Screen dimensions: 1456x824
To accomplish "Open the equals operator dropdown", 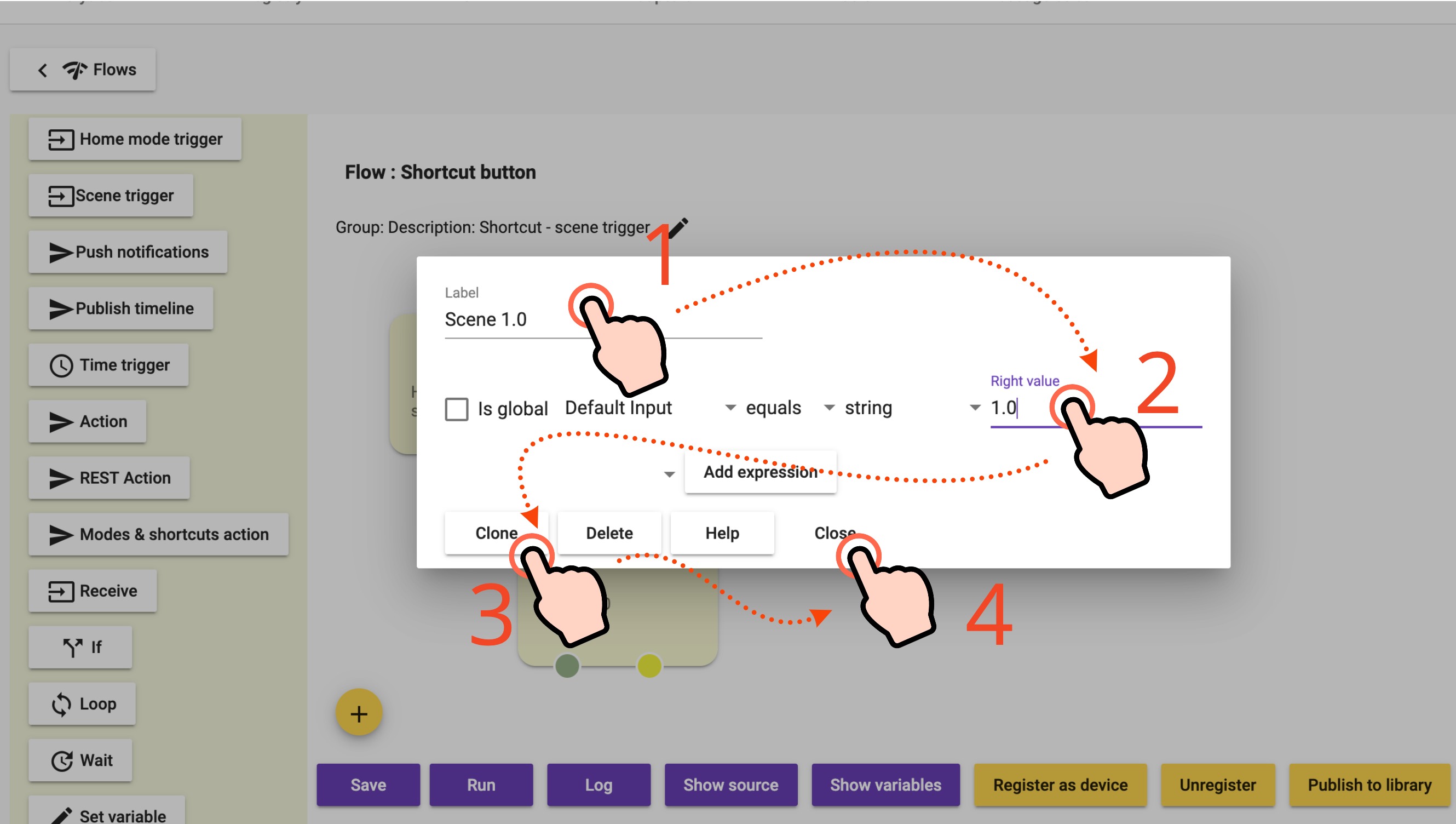I will 790,408.
